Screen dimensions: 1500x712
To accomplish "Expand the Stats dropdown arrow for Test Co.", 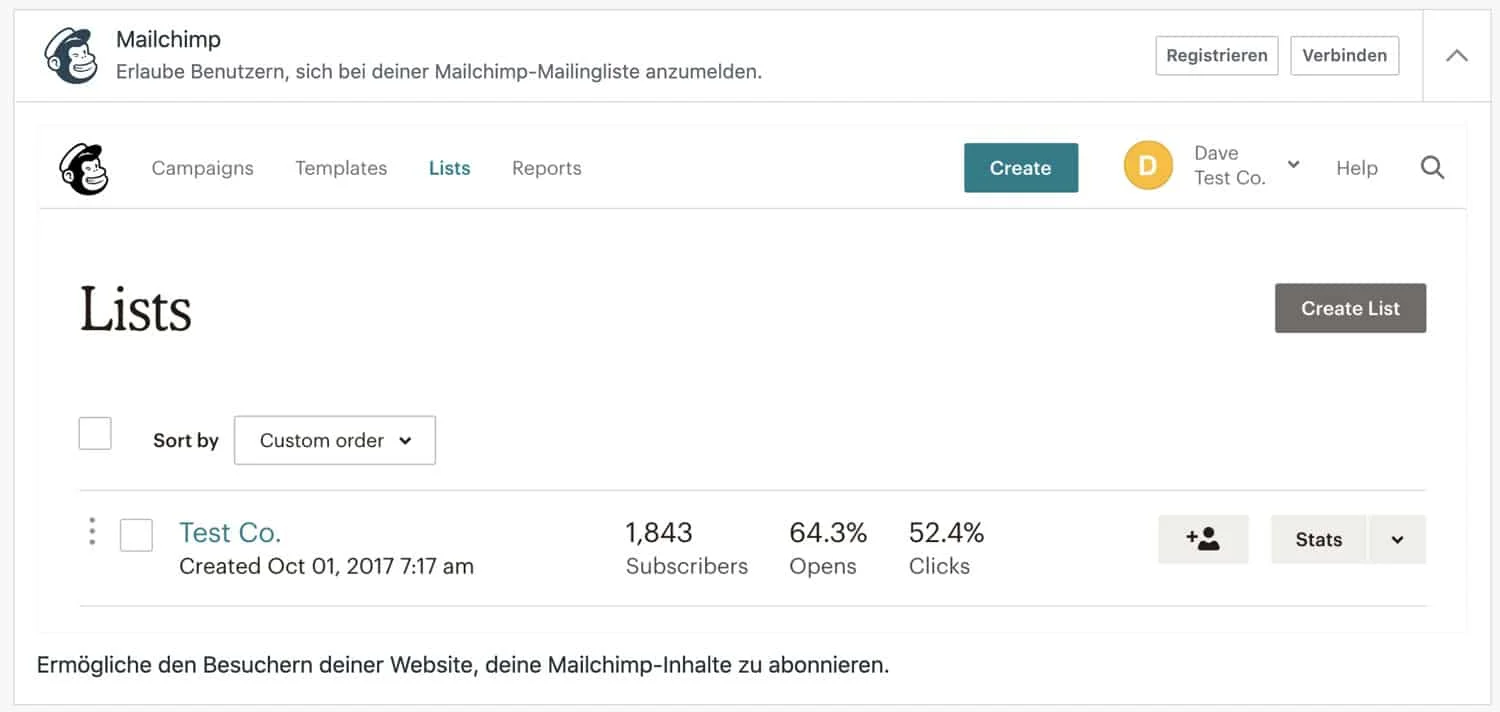I will point(1397,539).
